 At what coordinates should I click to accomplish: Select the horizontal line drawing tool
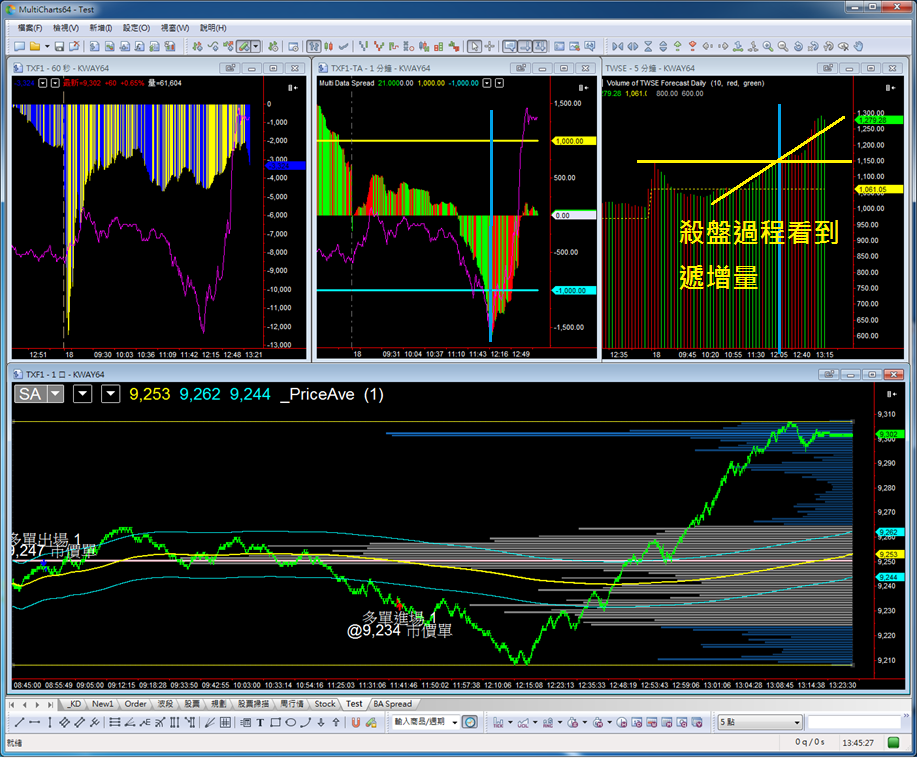35,722
